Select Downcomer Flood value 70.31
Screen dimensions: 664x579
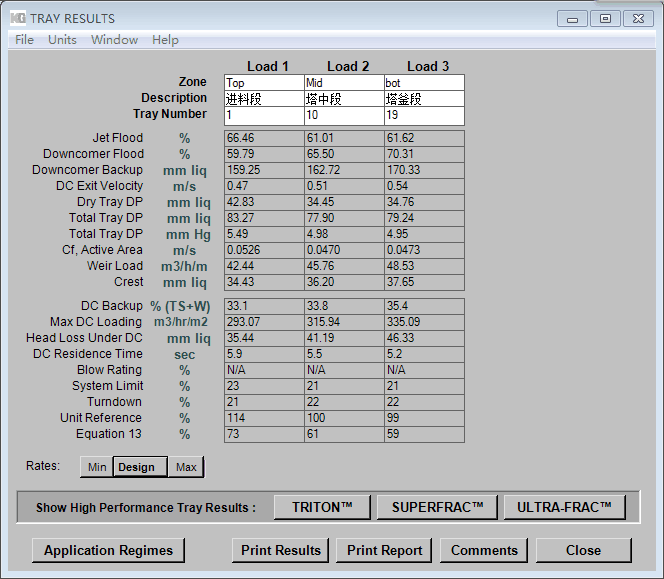coord(424,154)
